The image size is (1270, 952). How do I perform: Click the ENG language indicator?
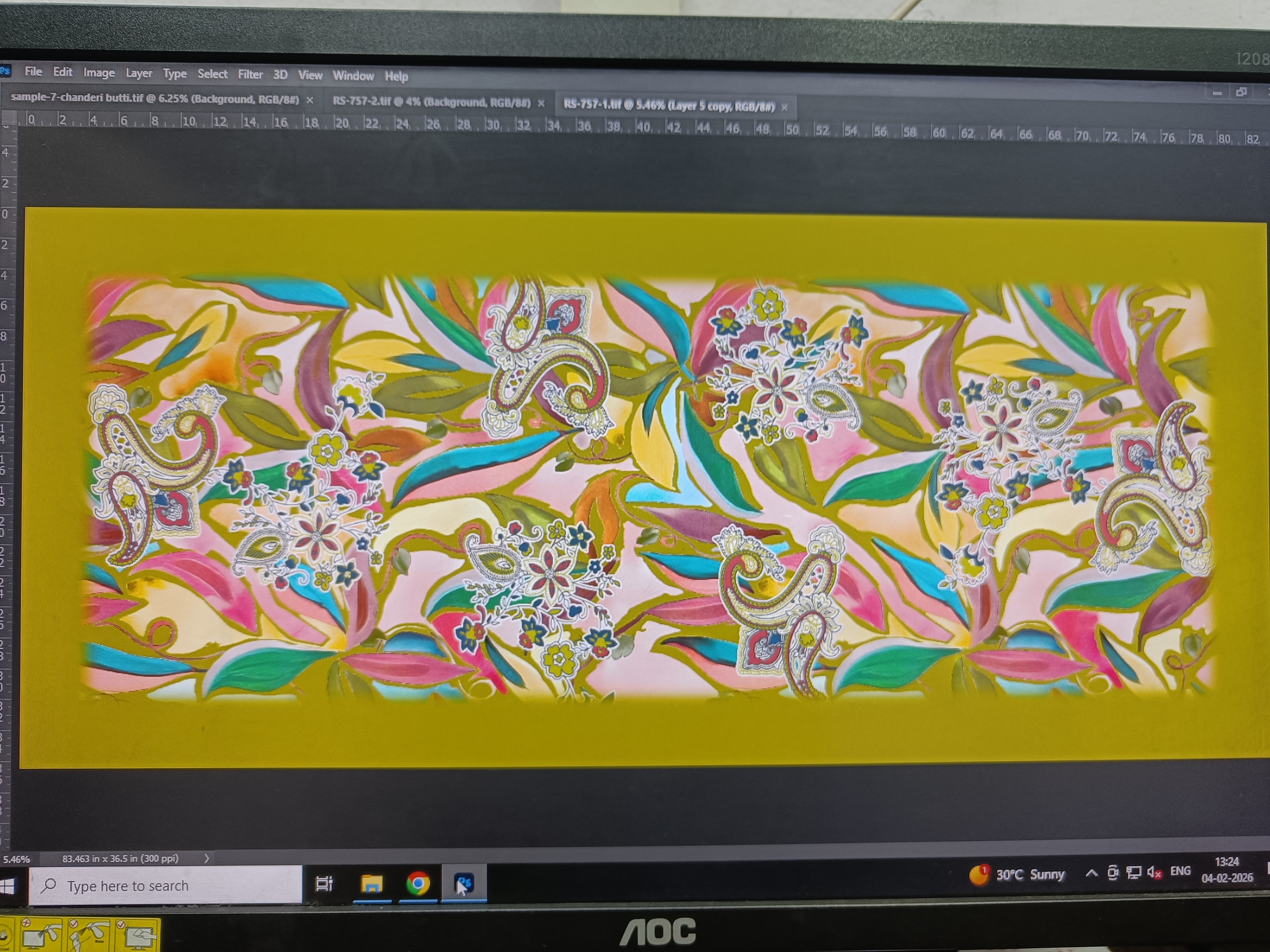1180,871
